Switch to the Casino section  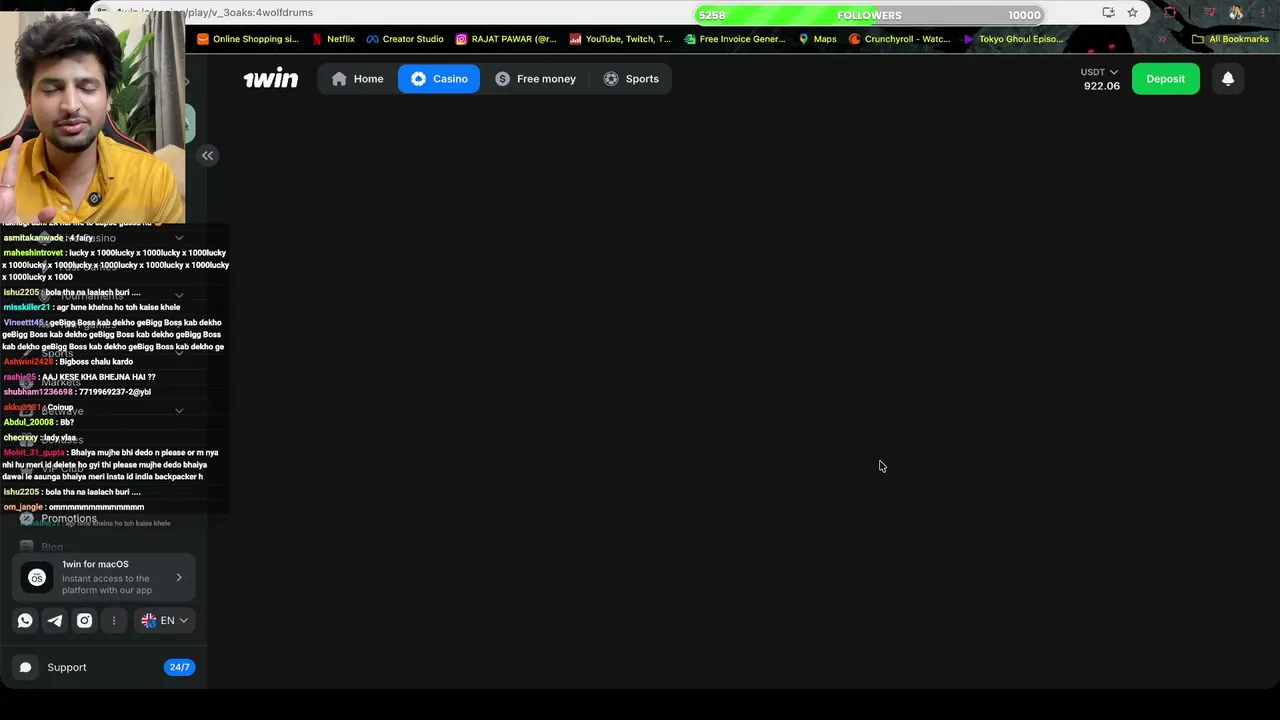click(x=439, y=79)
